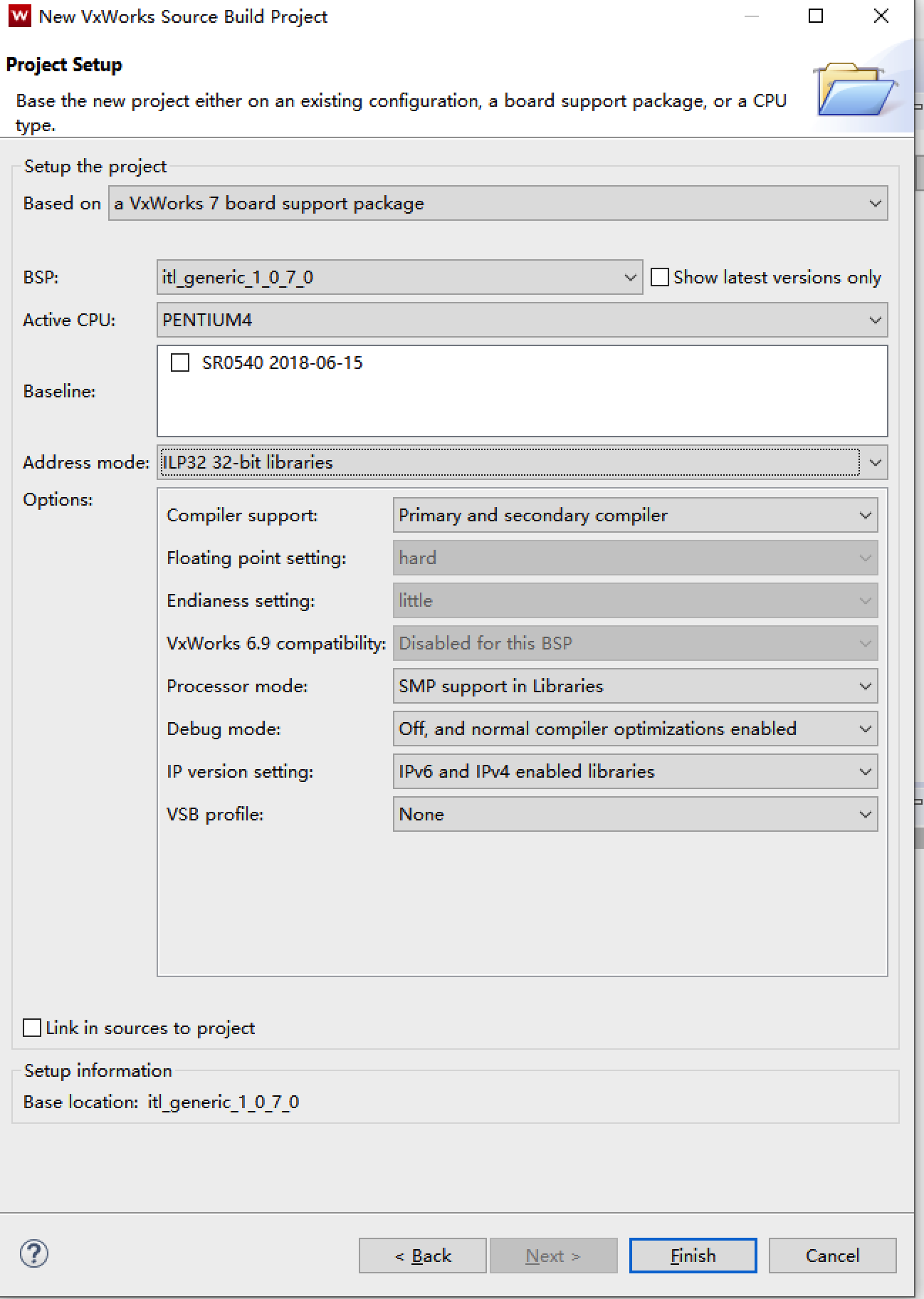Click the help question mark icon
The width and height of the screenshot is (924, 1299).
pyautogui.click(x=34, y=1254)
